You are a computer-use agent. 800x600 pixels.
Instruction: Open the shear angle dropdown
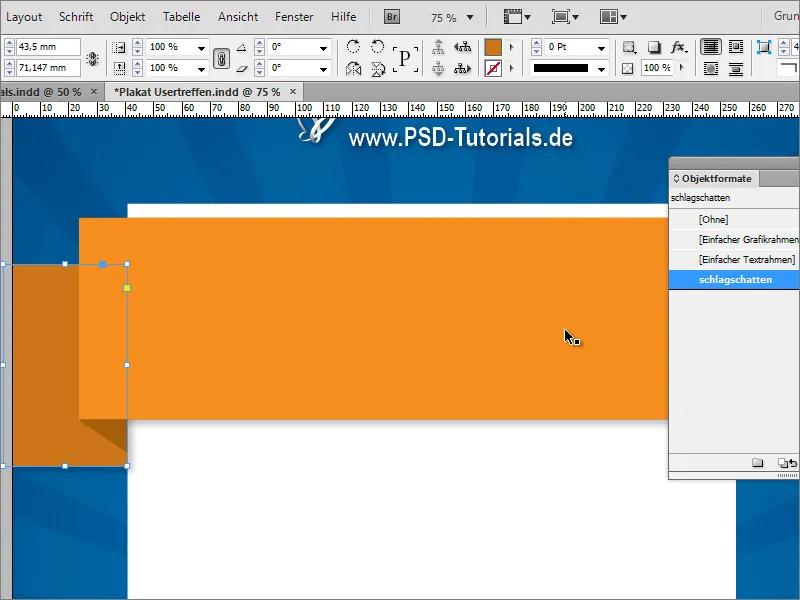click(323, 68)
